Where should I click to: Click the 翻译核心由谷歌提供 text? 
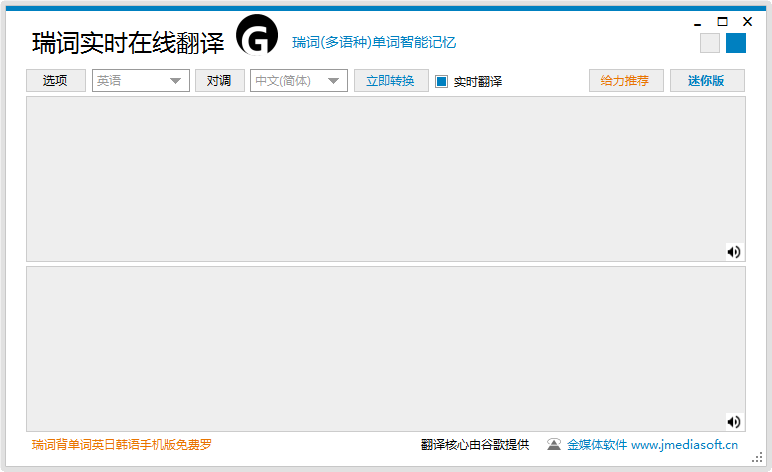[x=475, y=444]
